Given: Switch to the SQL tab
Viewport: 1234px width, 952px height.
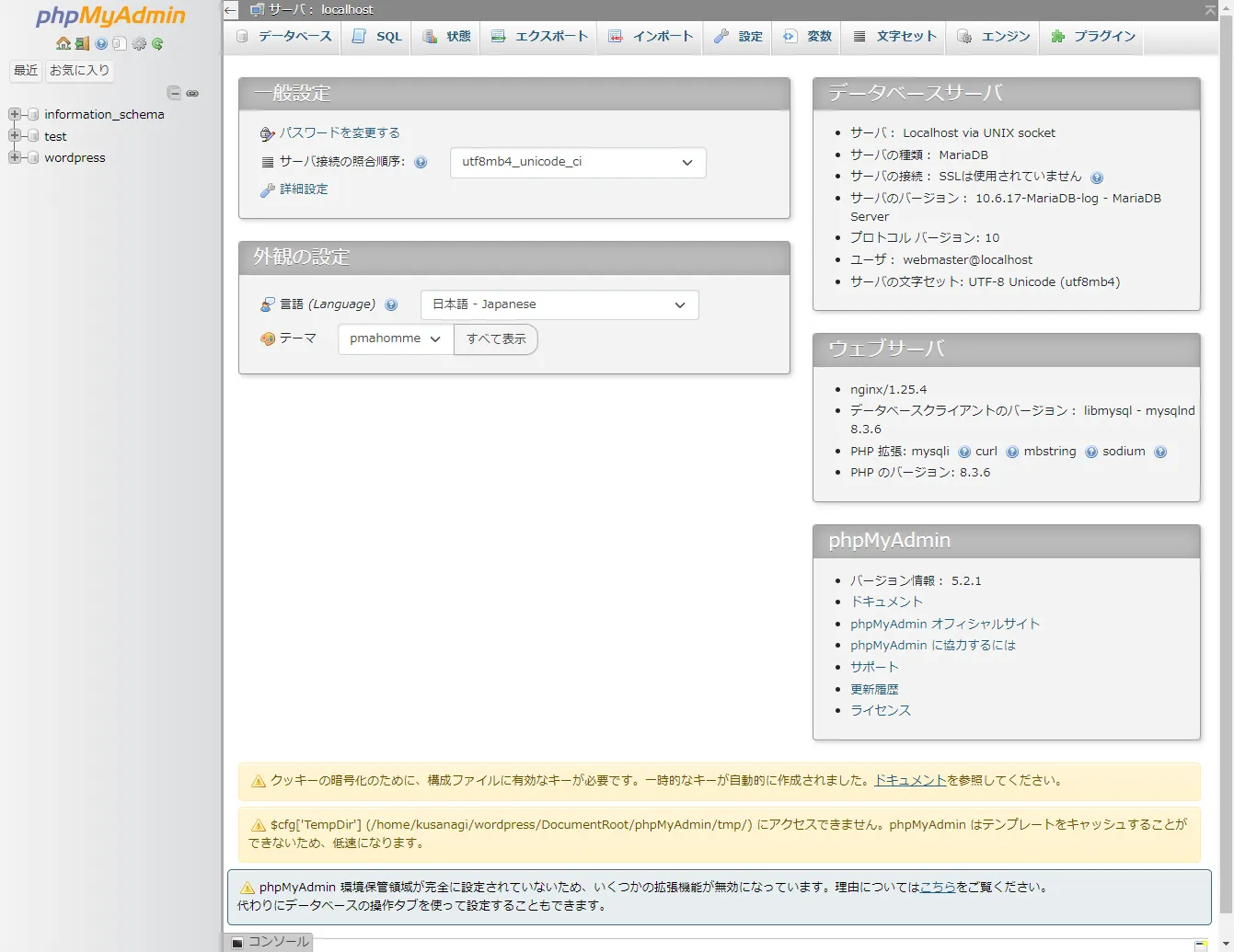Looking at the screenshot, I should click(377, 37).
